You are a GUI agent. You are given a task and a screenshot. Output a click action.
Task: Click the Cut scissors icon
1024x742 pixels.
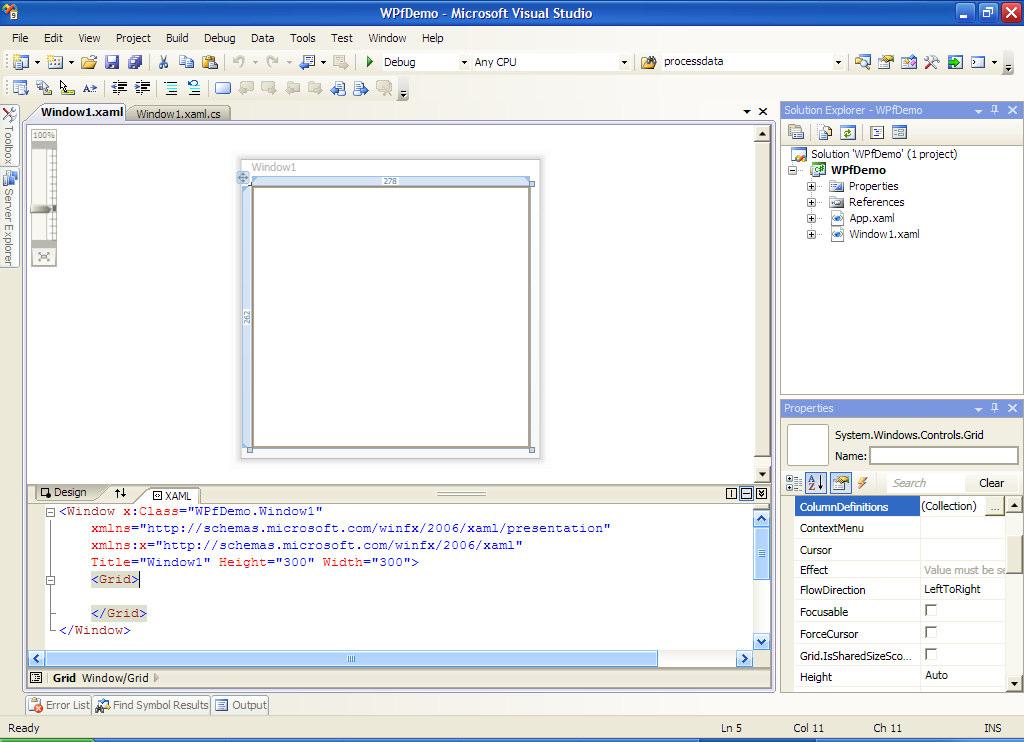pos(163,62)
